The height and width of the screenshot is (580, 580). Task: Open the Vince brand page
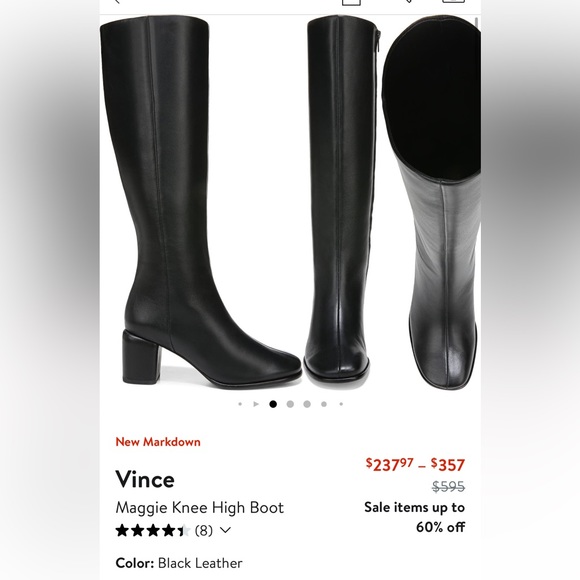pyautogui.click(x=145, y=479)
